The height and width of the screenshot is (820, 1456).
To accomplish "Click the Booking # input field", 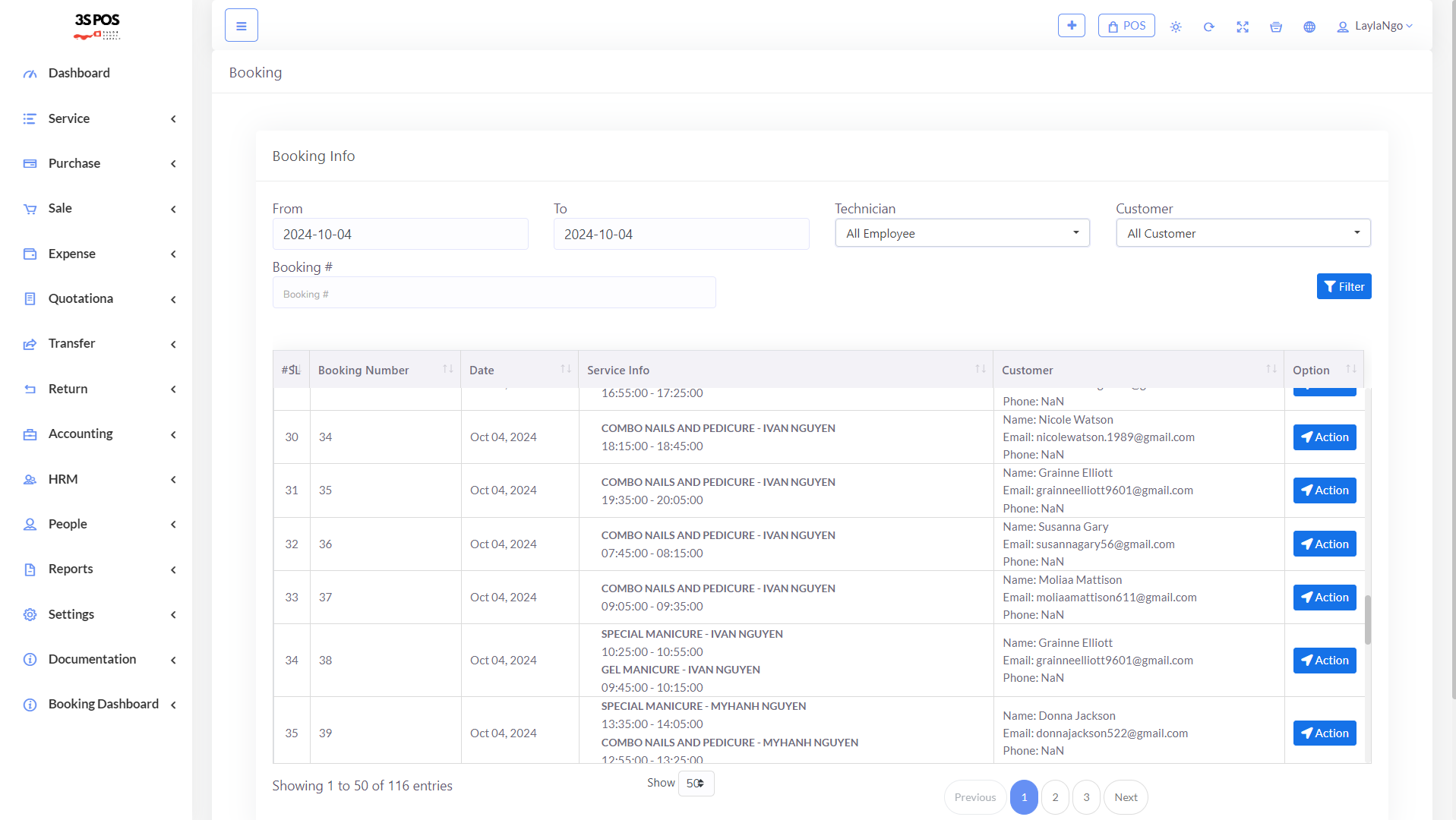I will pos(494,293).
